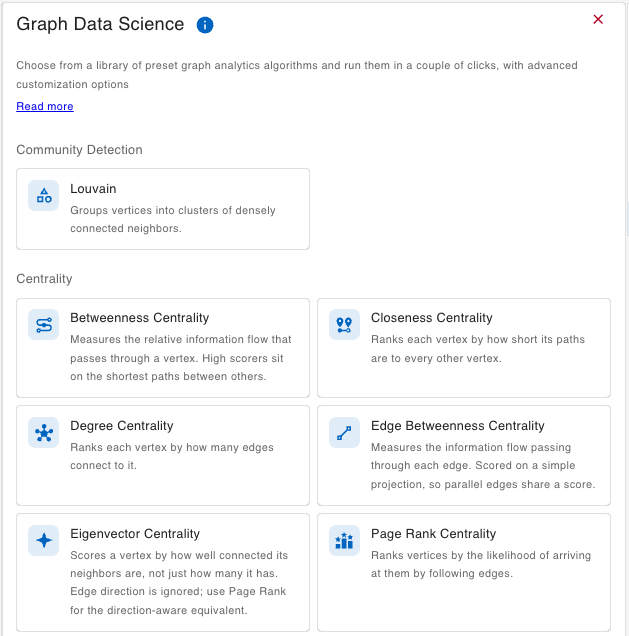Click the Louvain description about densely connected neighbors

click(x=173, y=219)
